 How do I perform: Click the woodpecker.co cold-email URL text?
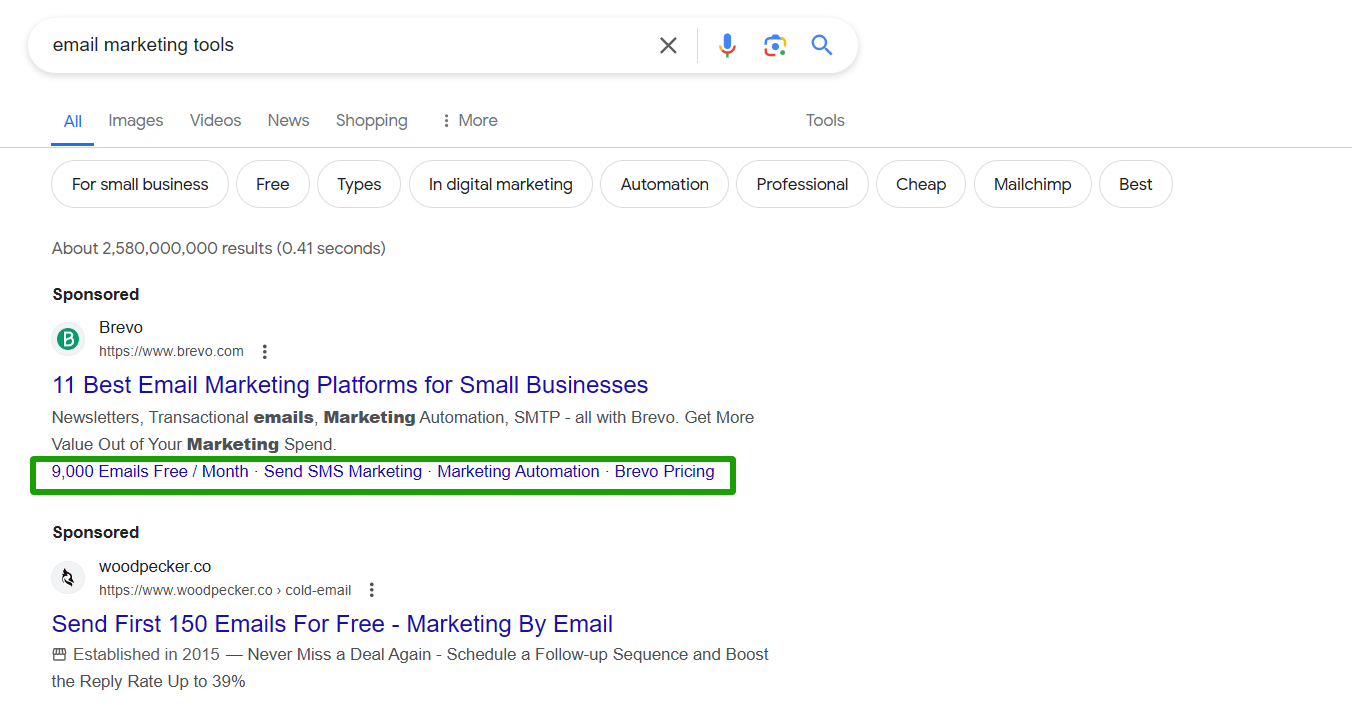tap(225, 590)
